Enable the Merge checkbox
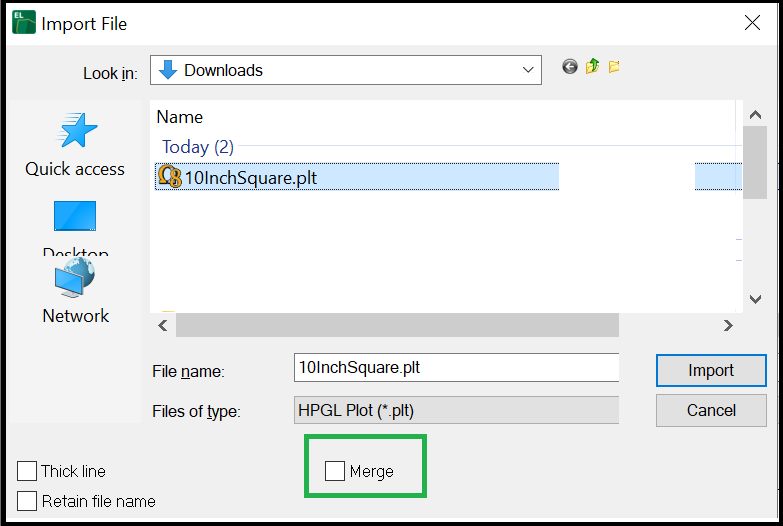 point(335,471)
